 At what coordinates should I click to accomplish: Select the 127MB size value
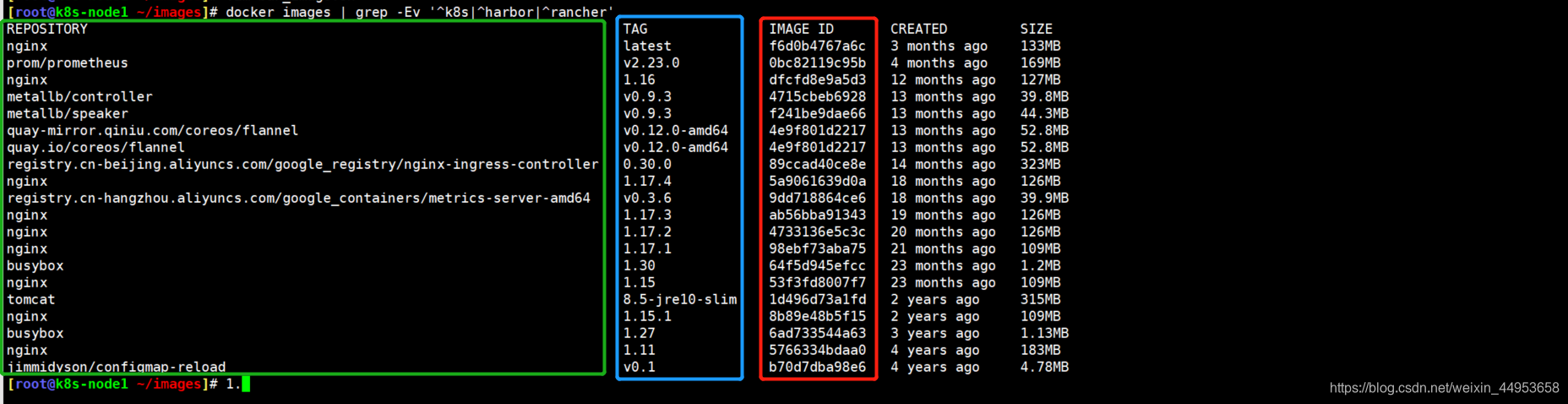coord(1041,80)
